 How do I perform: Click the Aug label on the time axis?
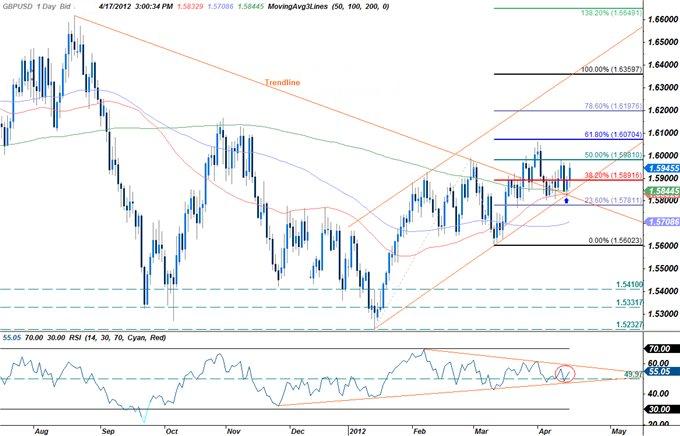point(41,431)
